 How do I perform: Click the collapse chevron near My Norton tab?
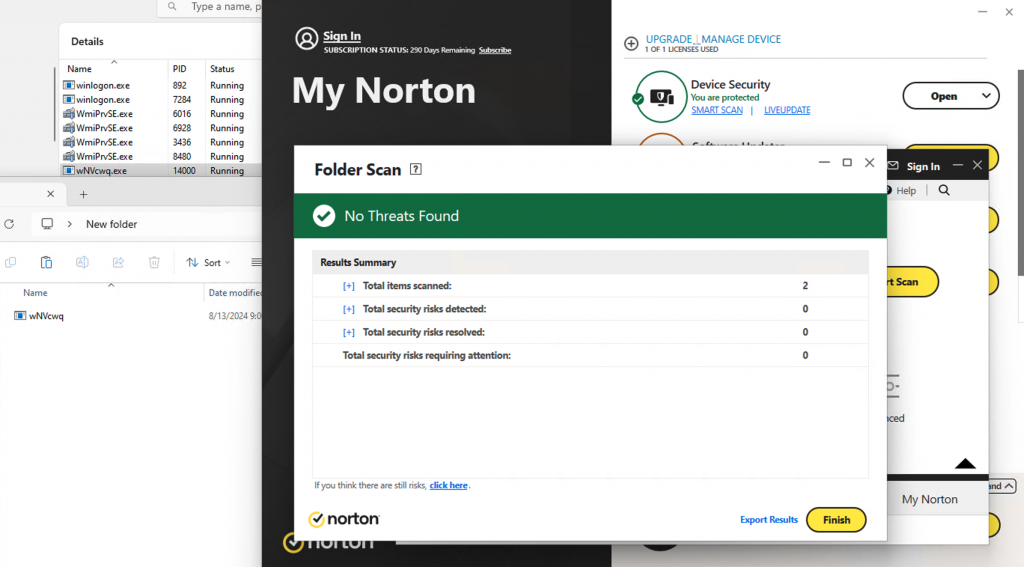(x=1009, y=486)
